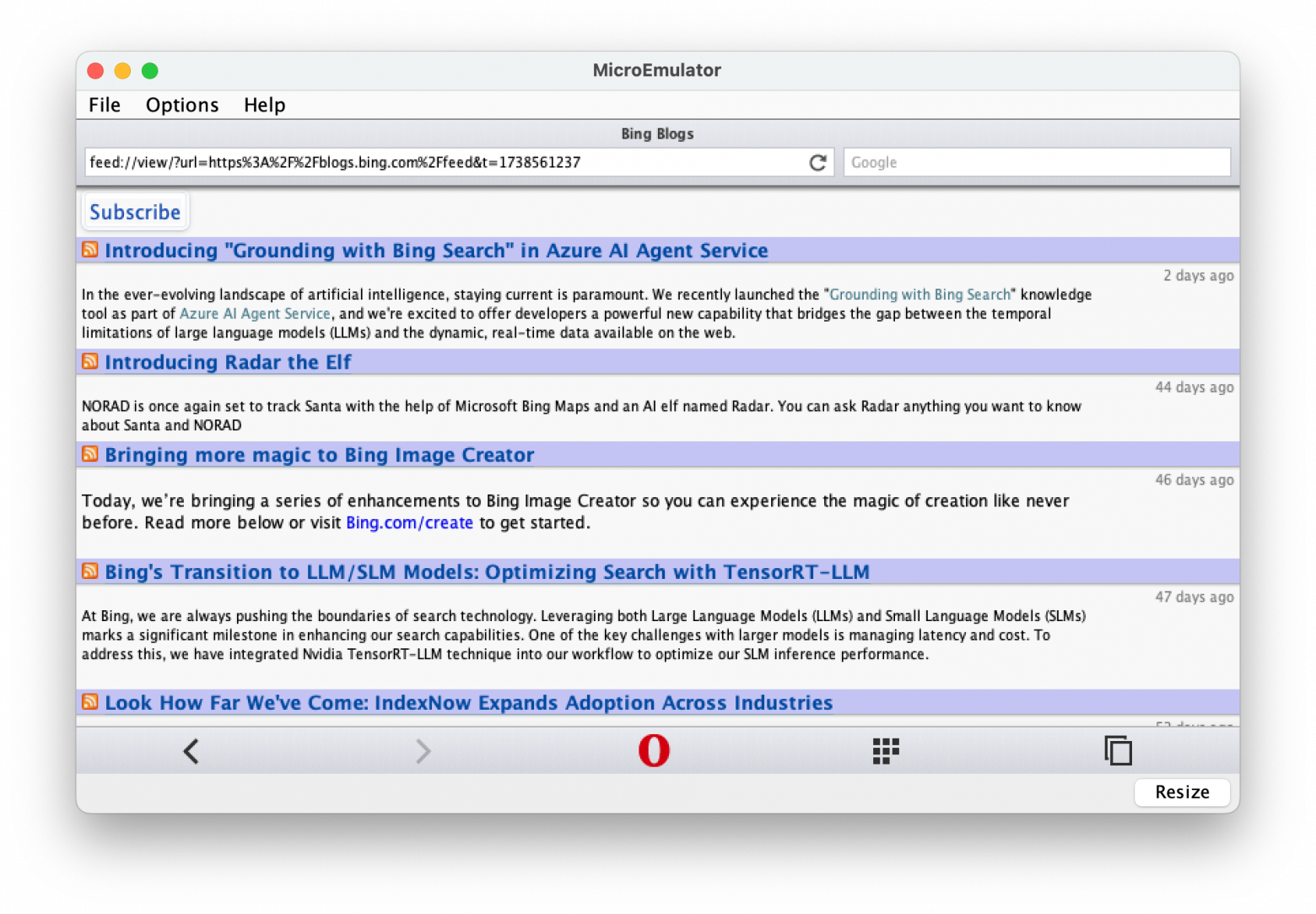Click the Resize button

click(1182, 792)
